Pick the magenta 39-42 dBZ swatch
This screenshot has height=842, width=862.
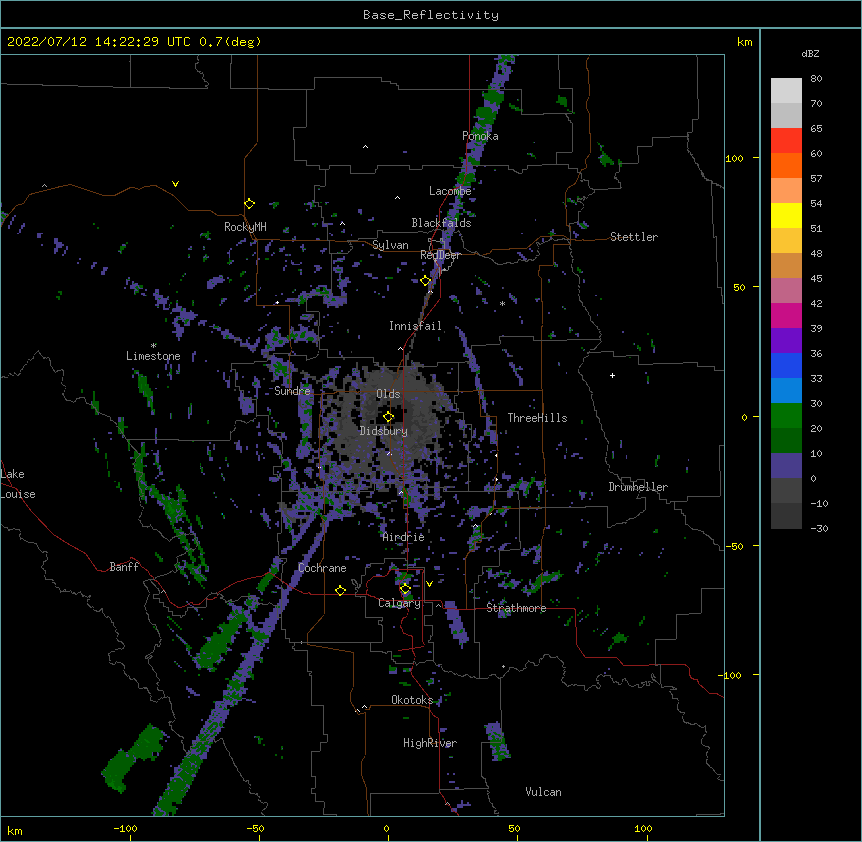(x=786, y=316)
